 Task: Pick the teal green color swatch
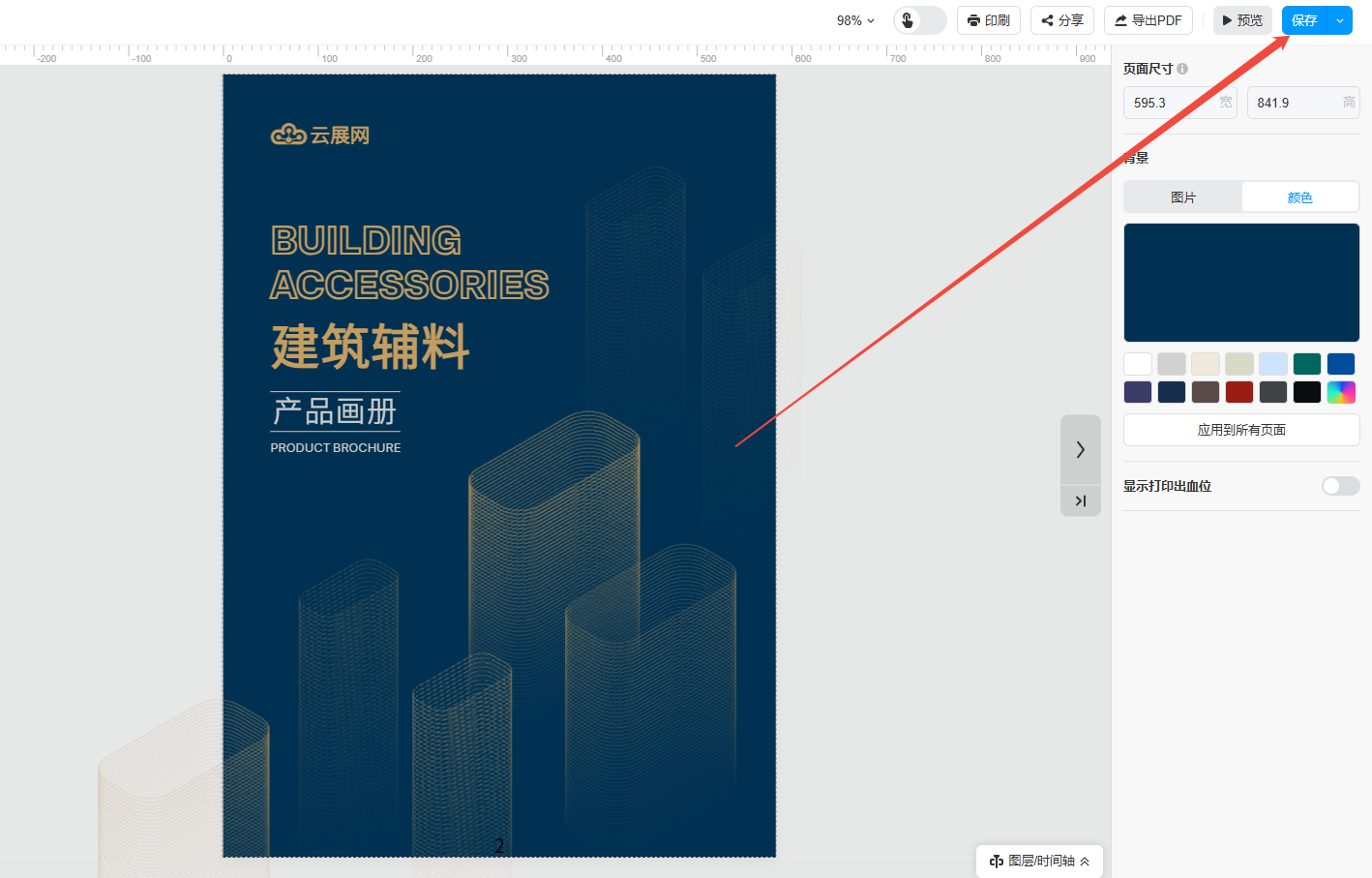[1307, 364]
